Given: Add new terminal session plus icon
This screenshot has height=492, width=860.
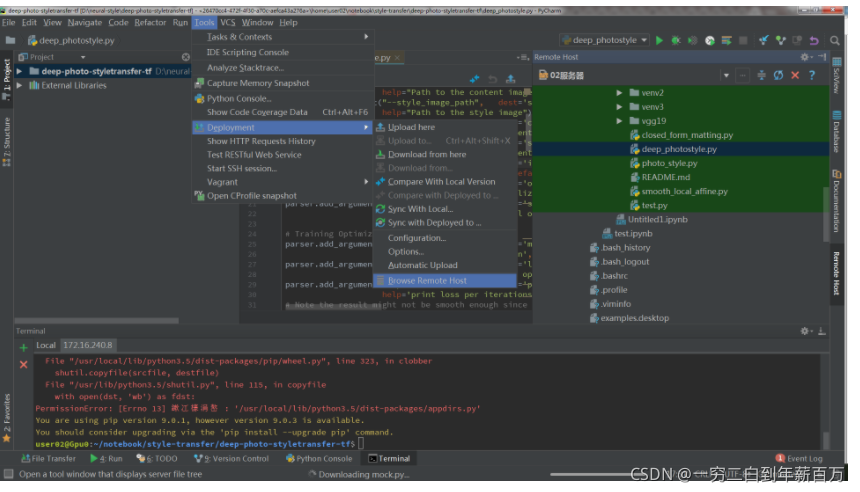Looking at the screenshot, I should (x=24, y=348).
